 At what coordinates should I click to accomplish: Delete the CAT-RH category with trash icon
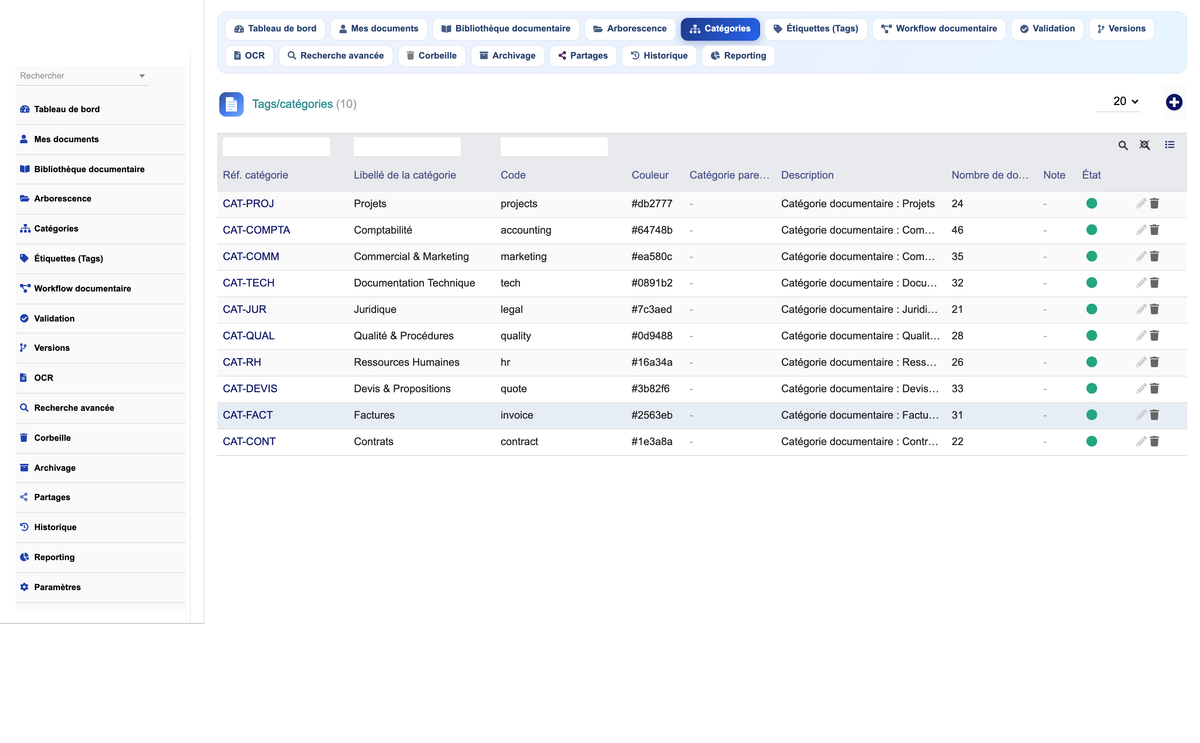point(1154,362)
